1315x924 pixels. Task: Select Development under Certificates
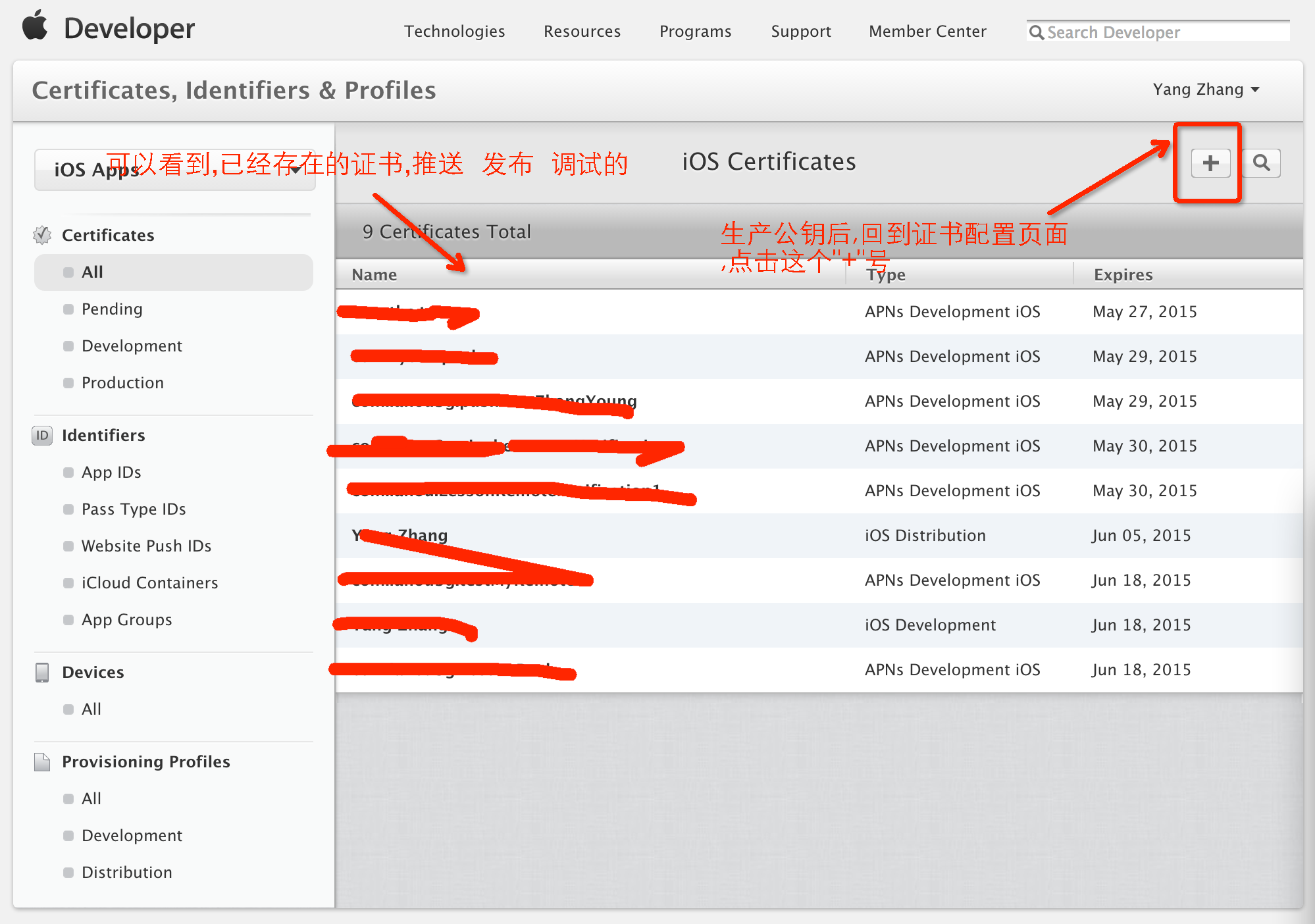click(x=132, y=346)
